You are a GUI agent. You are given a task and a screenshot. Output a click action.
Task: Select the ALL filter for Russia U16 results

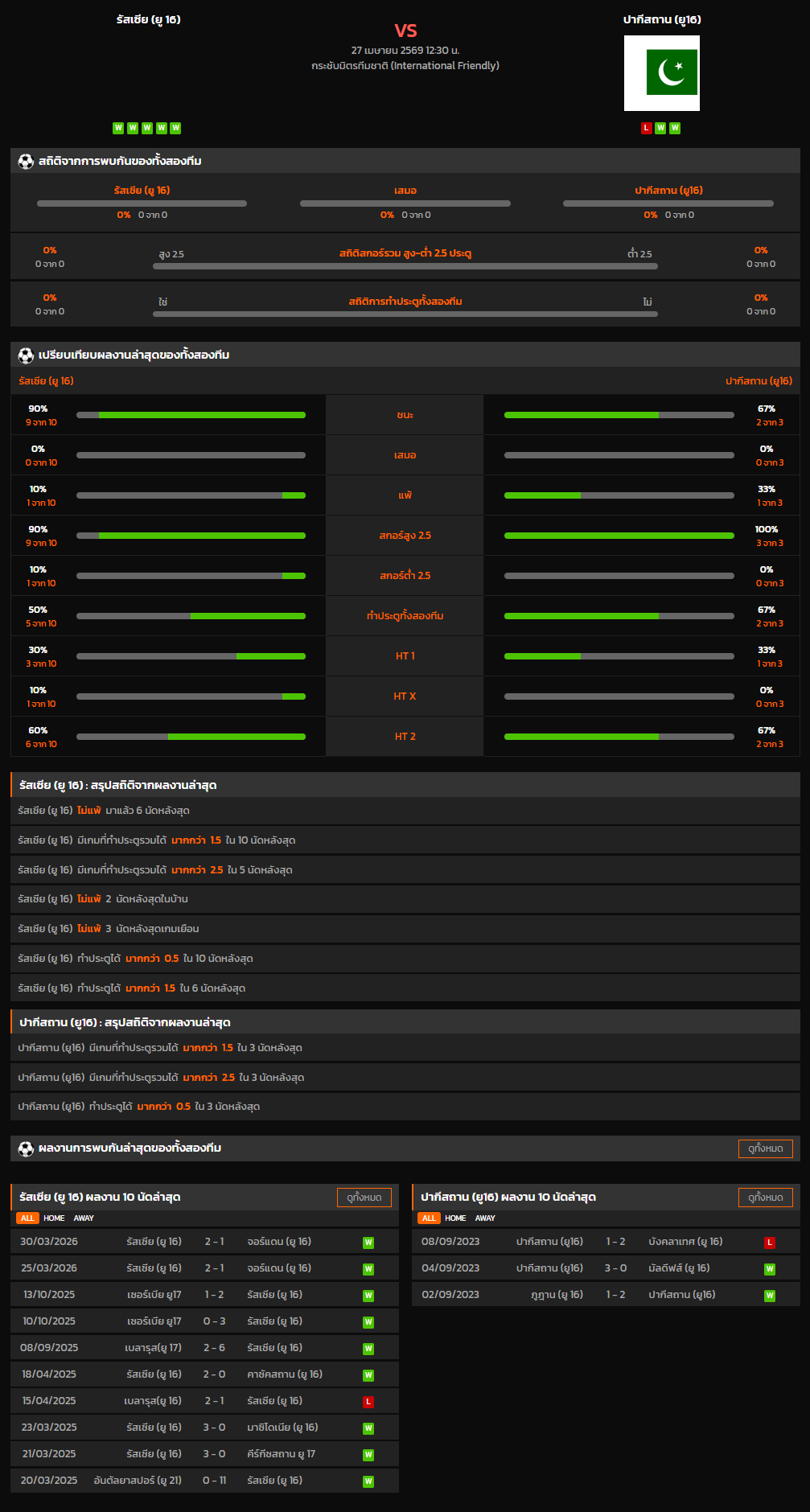(x=27, y=1218)
